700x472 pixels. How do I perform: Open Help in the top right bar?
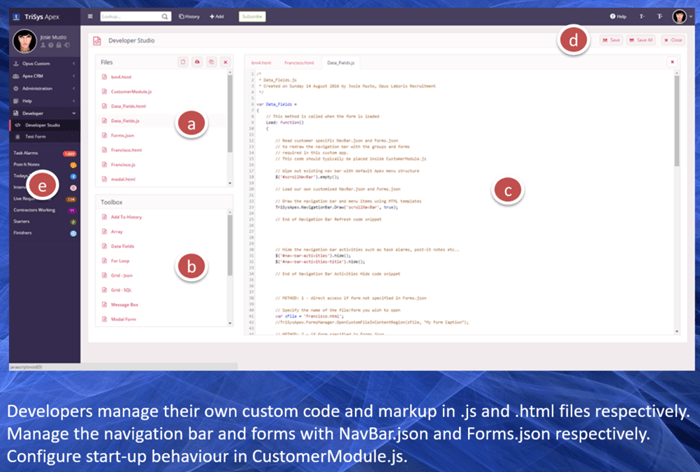coord(618,17)
